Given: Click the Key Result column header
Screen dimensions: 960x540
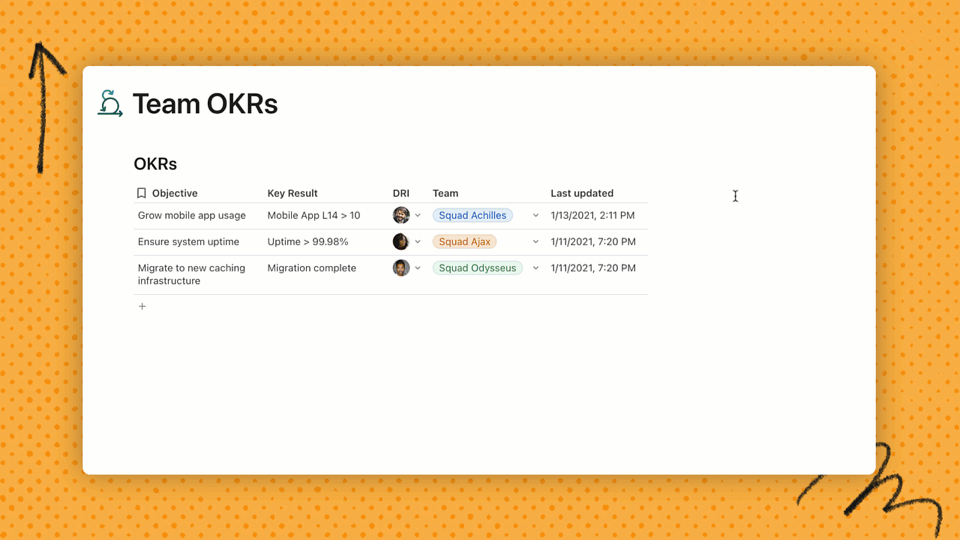Looking at the screenshot, I should pos(292,193).
